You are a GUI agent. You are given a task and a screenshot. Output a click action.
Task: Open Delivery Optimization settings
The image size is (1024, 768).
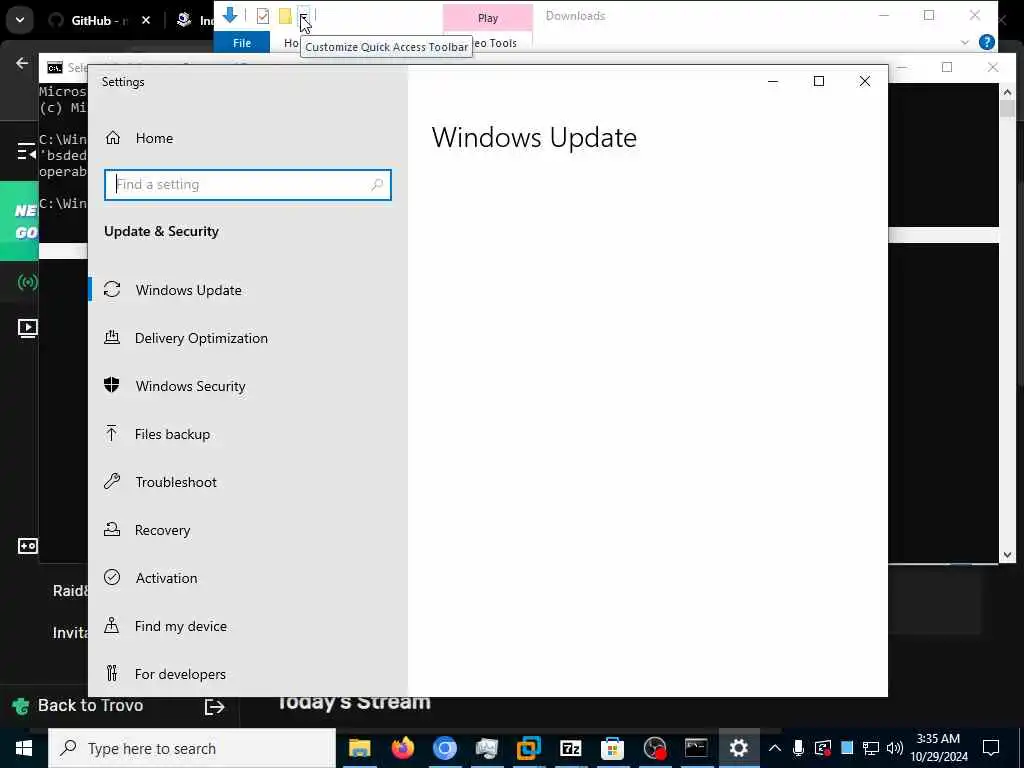(x=186, y=338)
